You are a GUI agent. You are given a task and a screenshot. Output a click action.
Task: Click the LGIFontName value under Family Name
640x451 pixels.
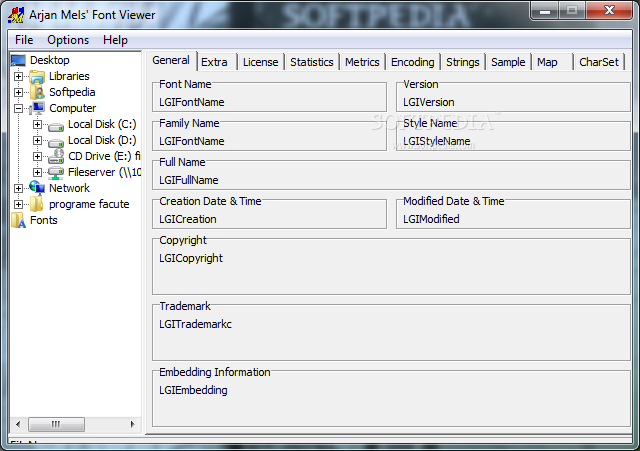pos(192,141)
